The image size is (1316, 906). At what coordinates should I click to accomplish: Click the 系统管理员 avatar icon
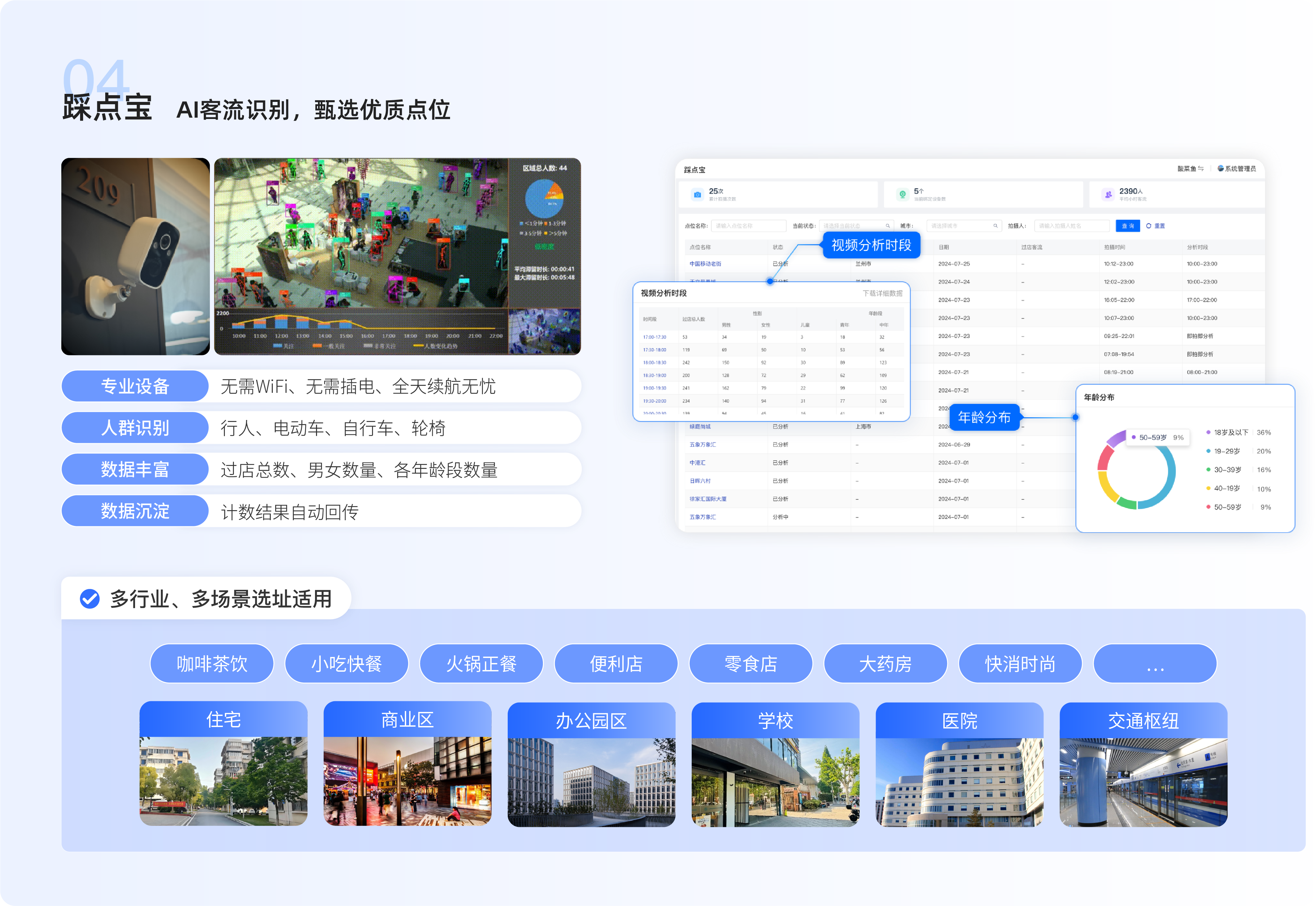point(1220,169)
